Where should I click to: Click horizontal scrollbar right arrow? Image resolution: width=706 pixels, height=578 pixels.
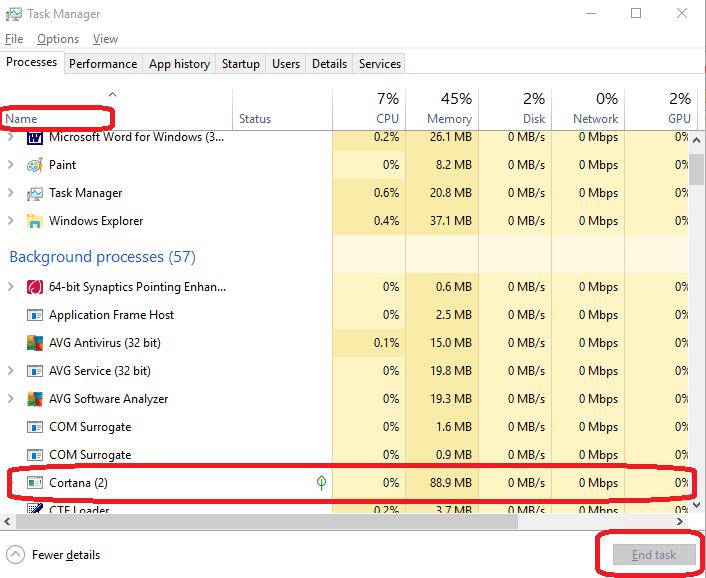coord(680,522)
